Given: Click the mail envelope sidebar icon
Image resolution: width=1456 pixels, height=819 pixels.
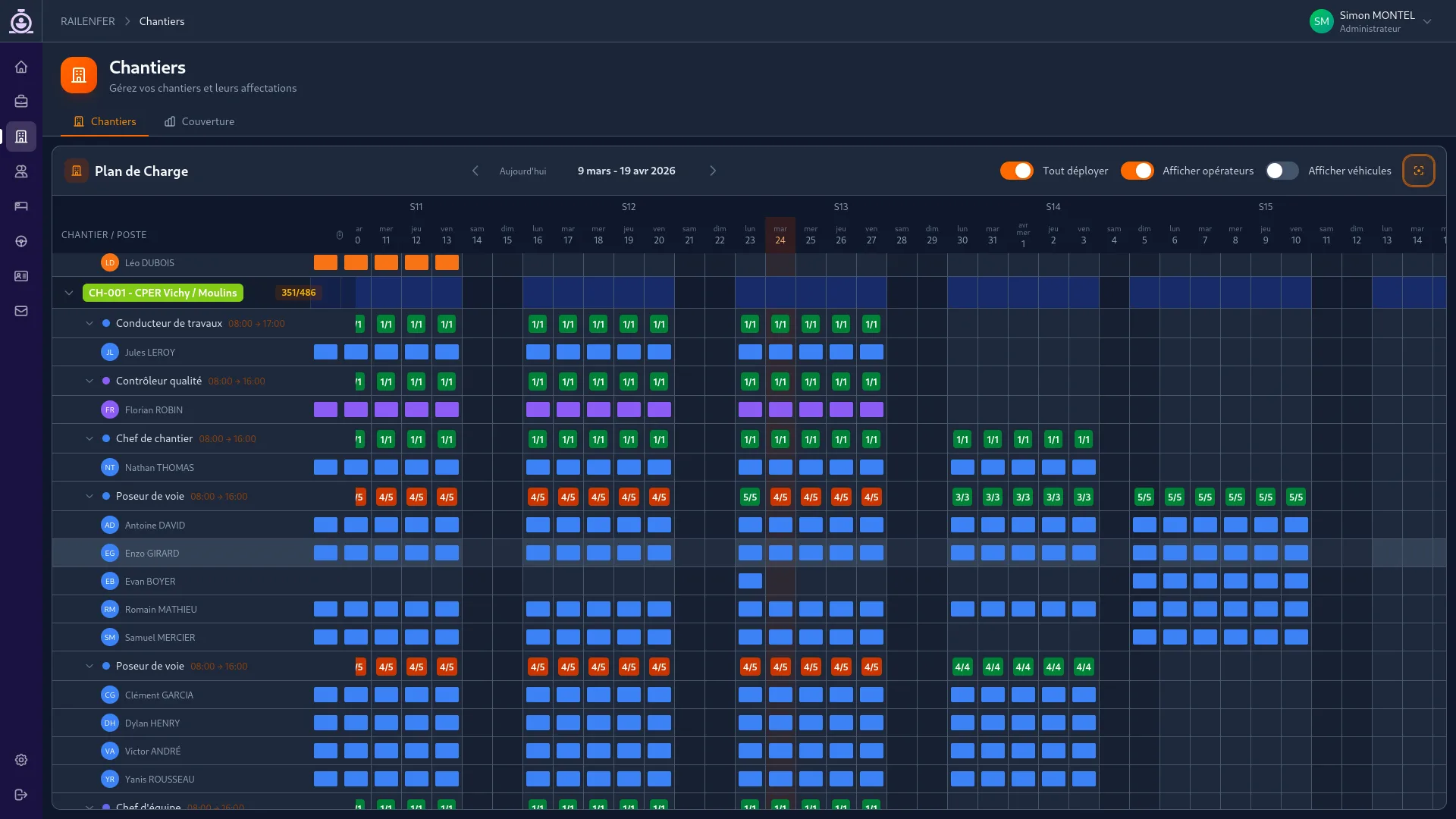Looking at the screenshot, I should tap(21, 311).
